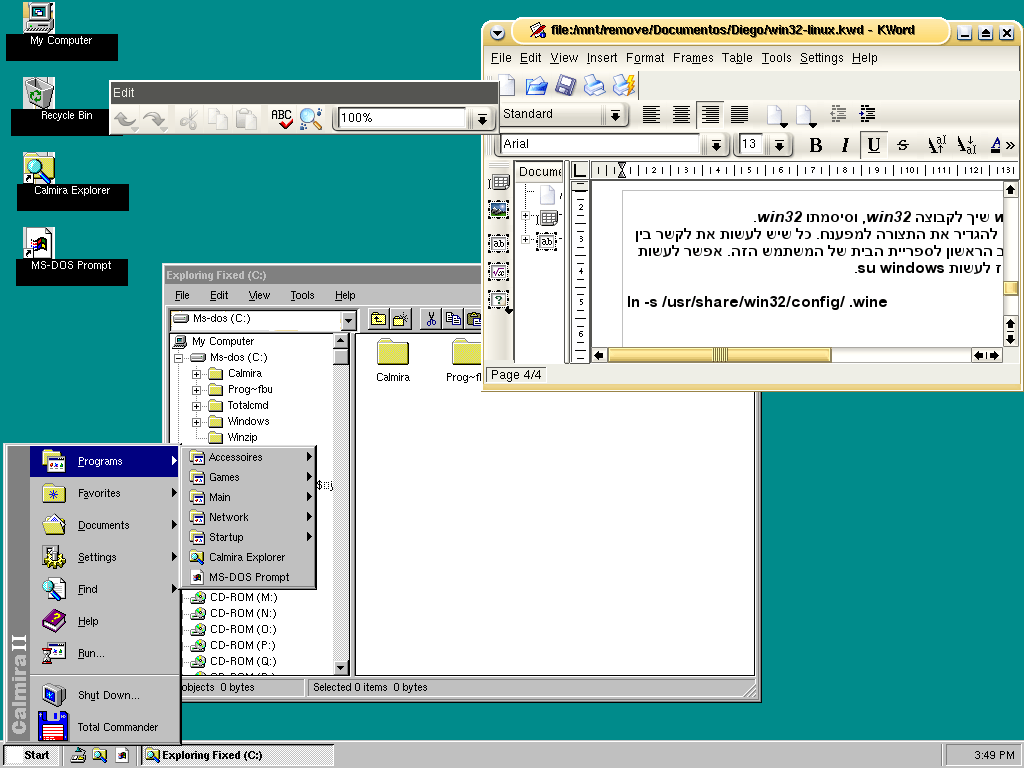
Task: Open the font size 13 dropdown
Action: pyautogui.click(x=779, y=145)
